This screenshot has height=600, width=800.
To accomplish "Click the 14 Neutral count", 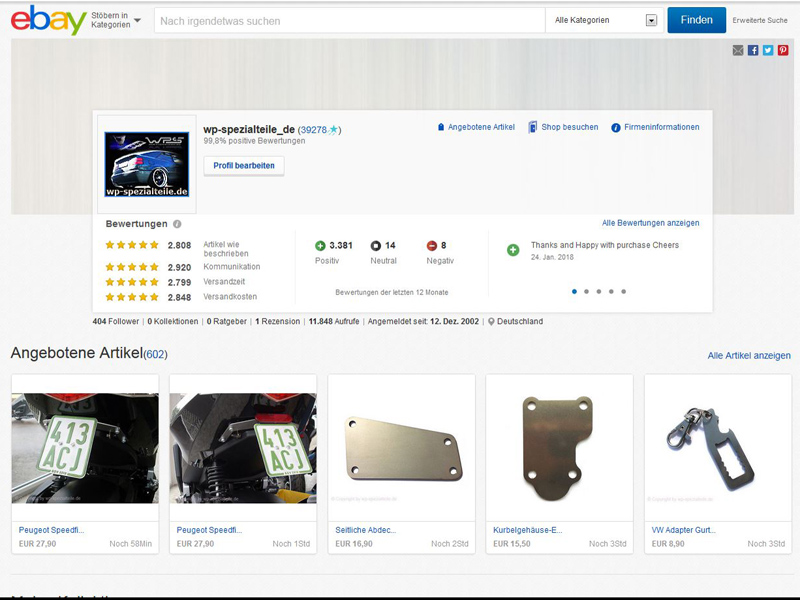I will tap(390, 246).
